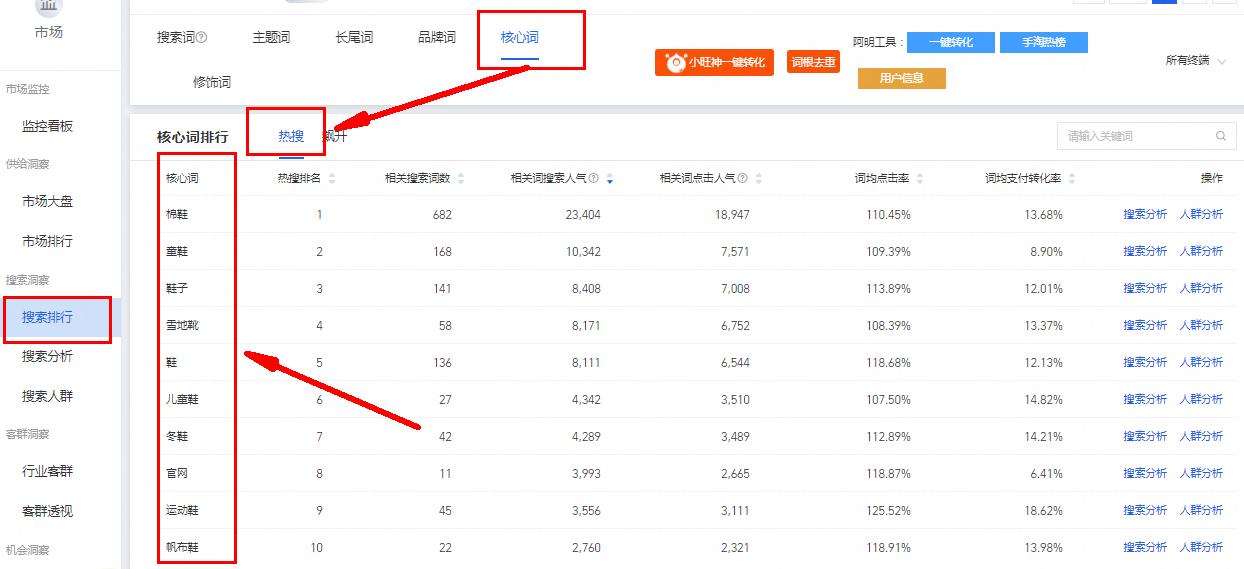Switch to the 修饰词 tab
Viewport: 1244px width, 569px height.
pos(212,82)
